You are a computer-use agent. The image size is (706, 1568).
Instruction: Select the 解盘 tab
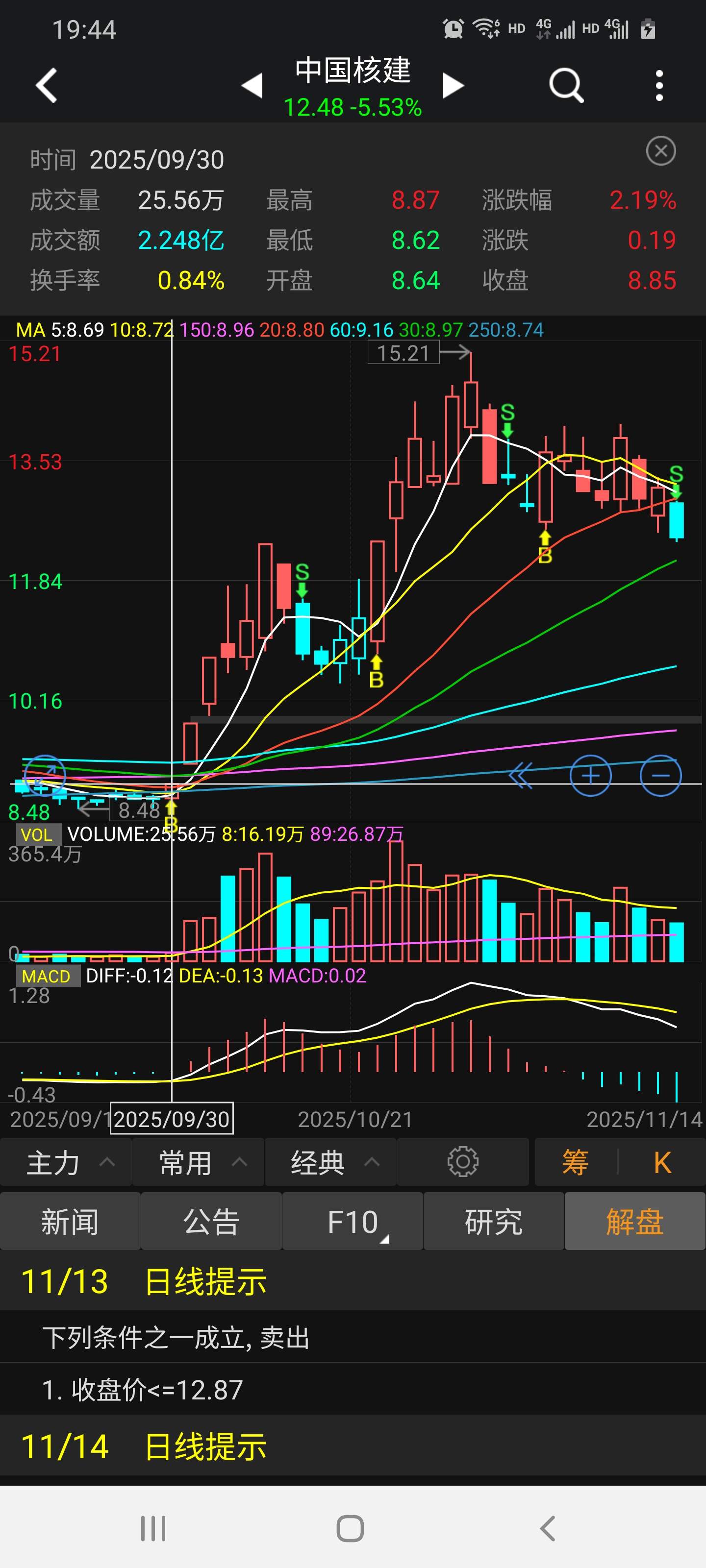point(635,1221)
